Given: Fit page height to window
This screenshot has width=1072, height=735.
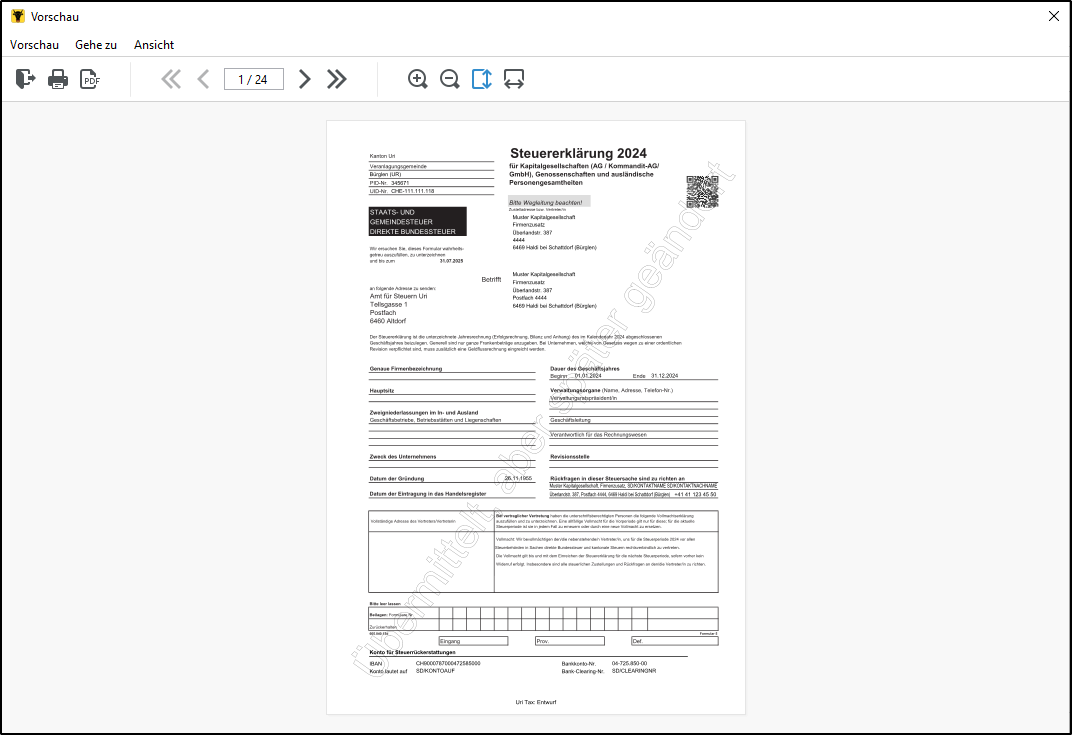Looking at the screenshot, I should pyautogui.click(x=481, y=79).
